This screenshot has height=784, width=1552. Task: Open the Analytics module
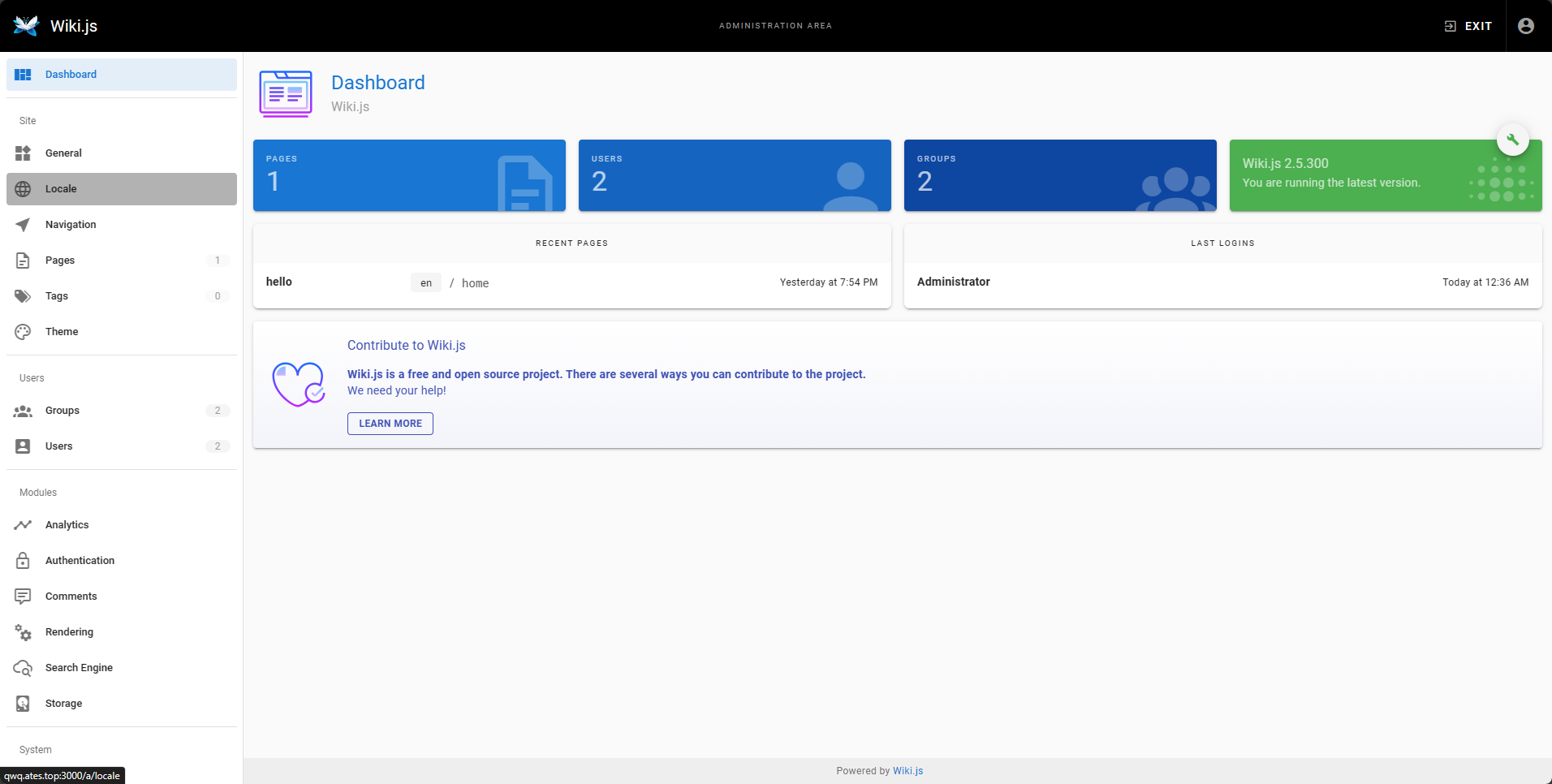(122, 525)
